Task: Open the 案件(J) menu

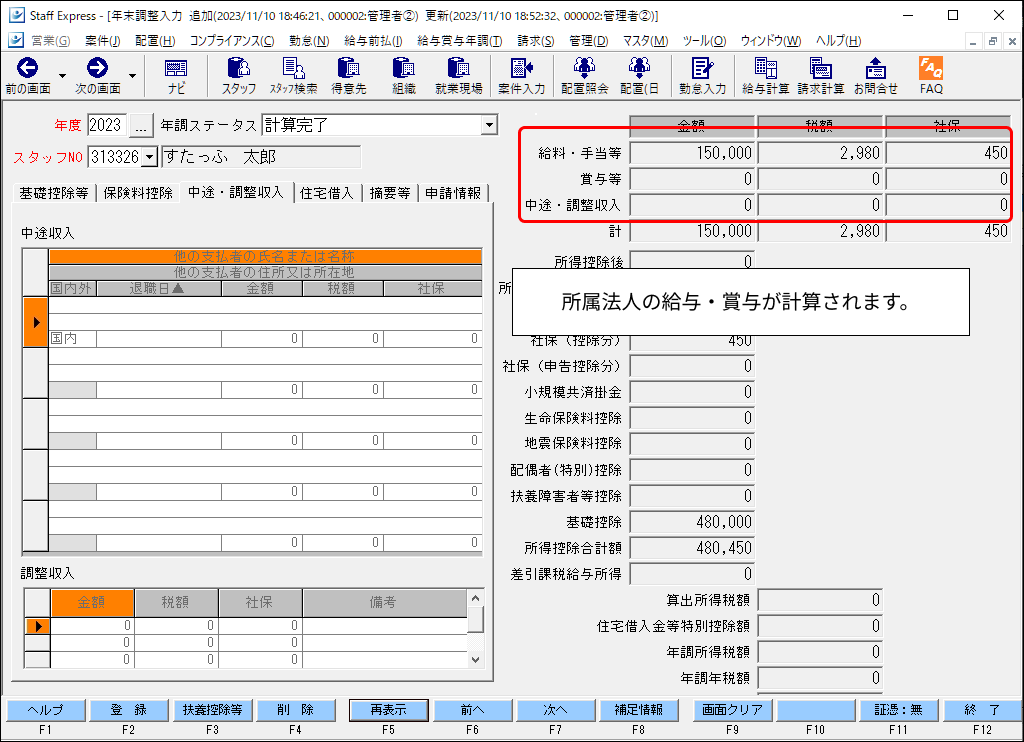Action: pyautogui.click(x=103, y=40)
